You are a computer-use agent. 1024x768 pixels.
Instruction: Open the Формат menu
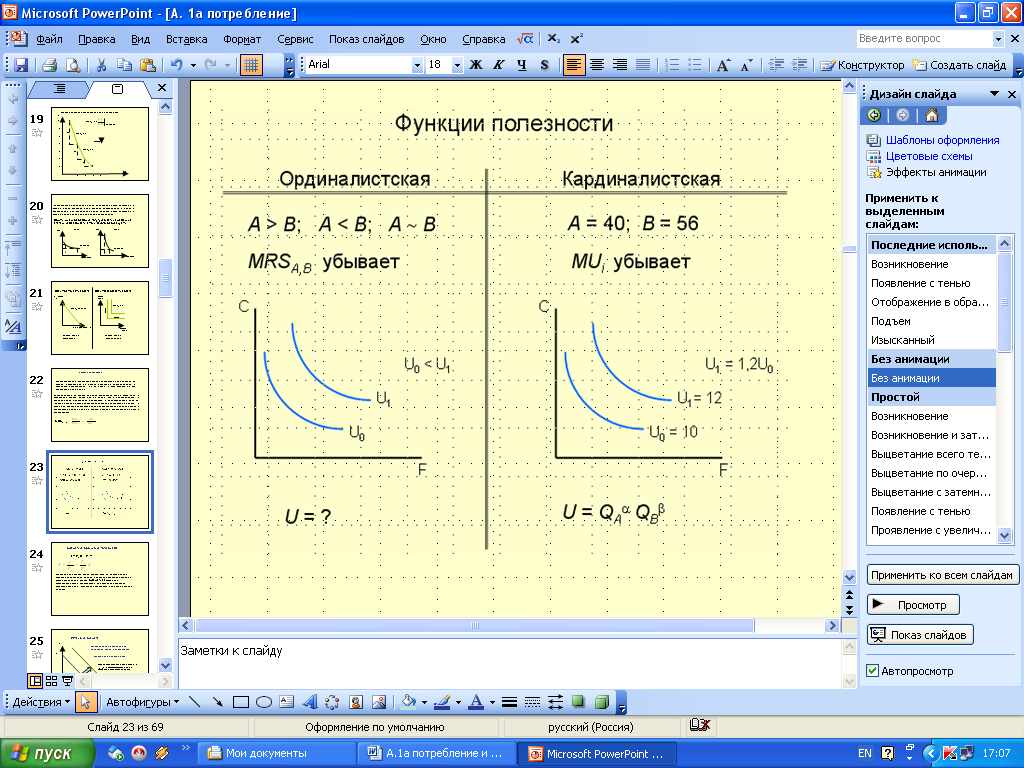(242, 39)
